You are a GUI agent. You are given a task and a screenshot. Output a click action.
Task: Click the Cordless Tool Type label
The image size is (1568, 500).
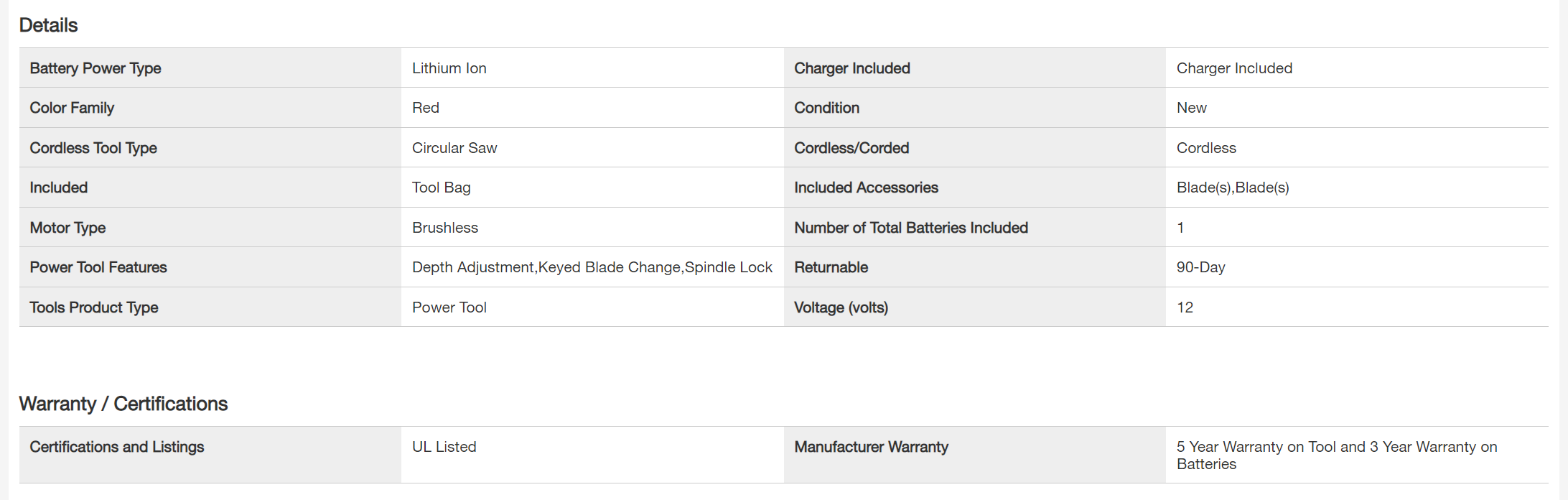click(x=93, y=148)
